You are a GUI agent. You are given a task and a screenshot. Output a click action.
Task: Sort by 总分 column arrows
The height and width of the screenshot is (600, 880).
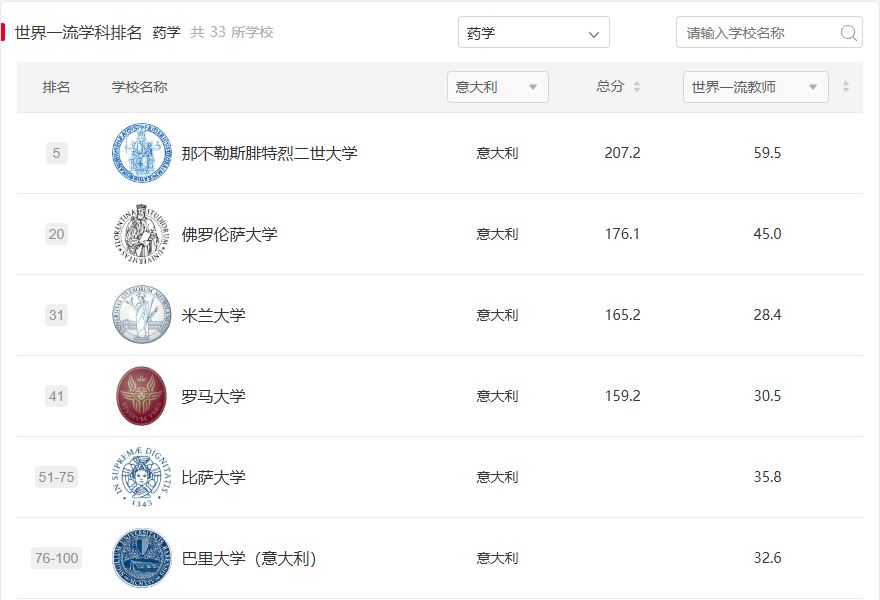point(637,87)
